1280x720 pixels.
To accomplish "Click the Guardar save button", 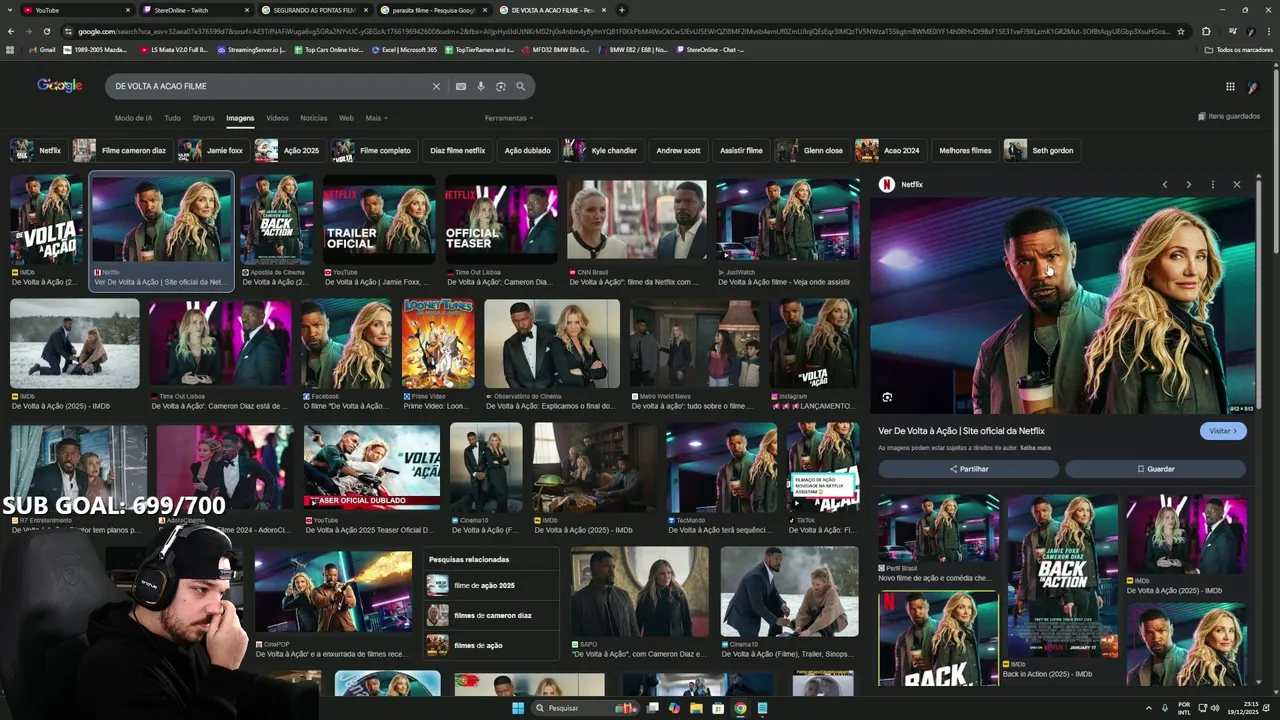I will click(x=1156, y=469).
